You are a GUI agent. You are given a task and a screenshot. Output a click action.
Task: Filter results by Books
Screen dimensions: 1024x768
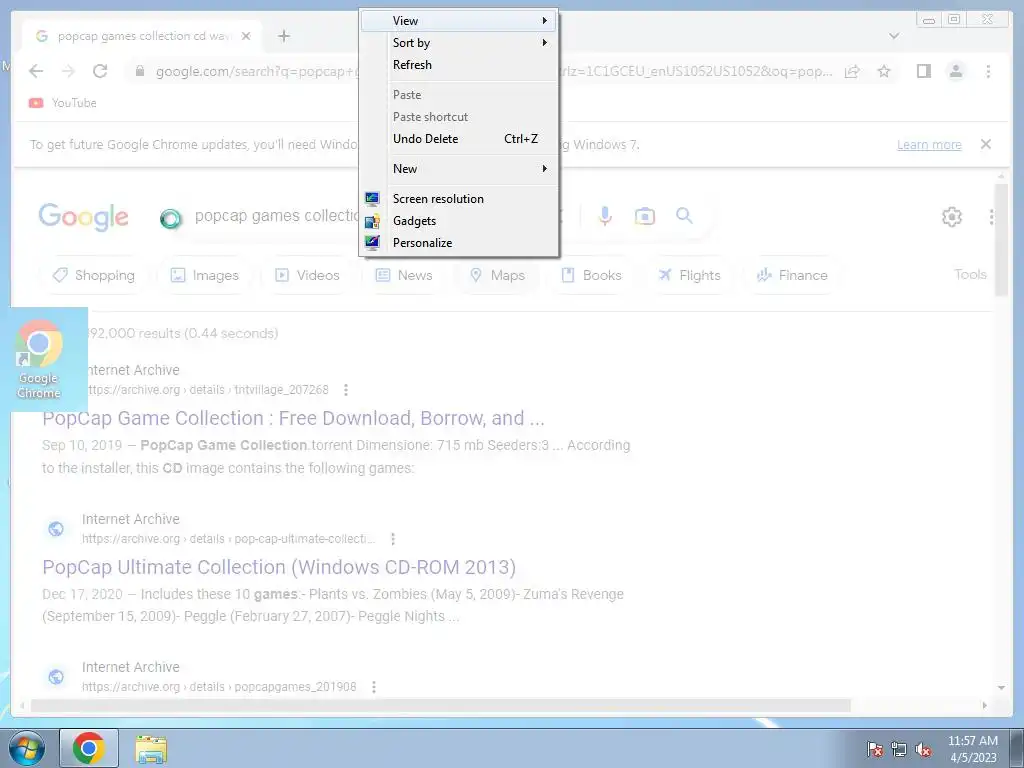click(591, 275)
